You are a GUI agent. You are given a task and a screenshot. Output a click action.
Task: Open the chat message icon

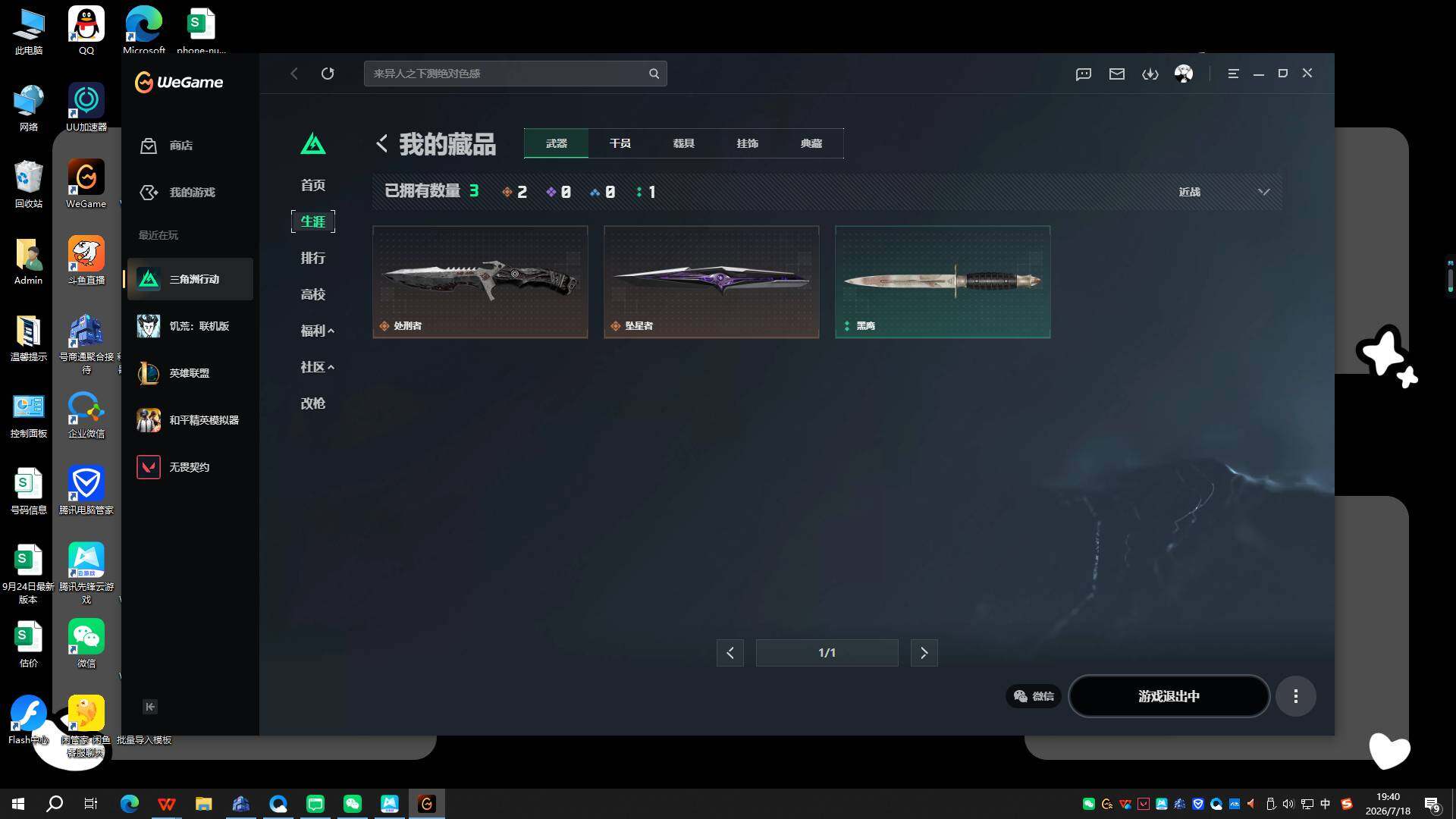point(1084,74)
